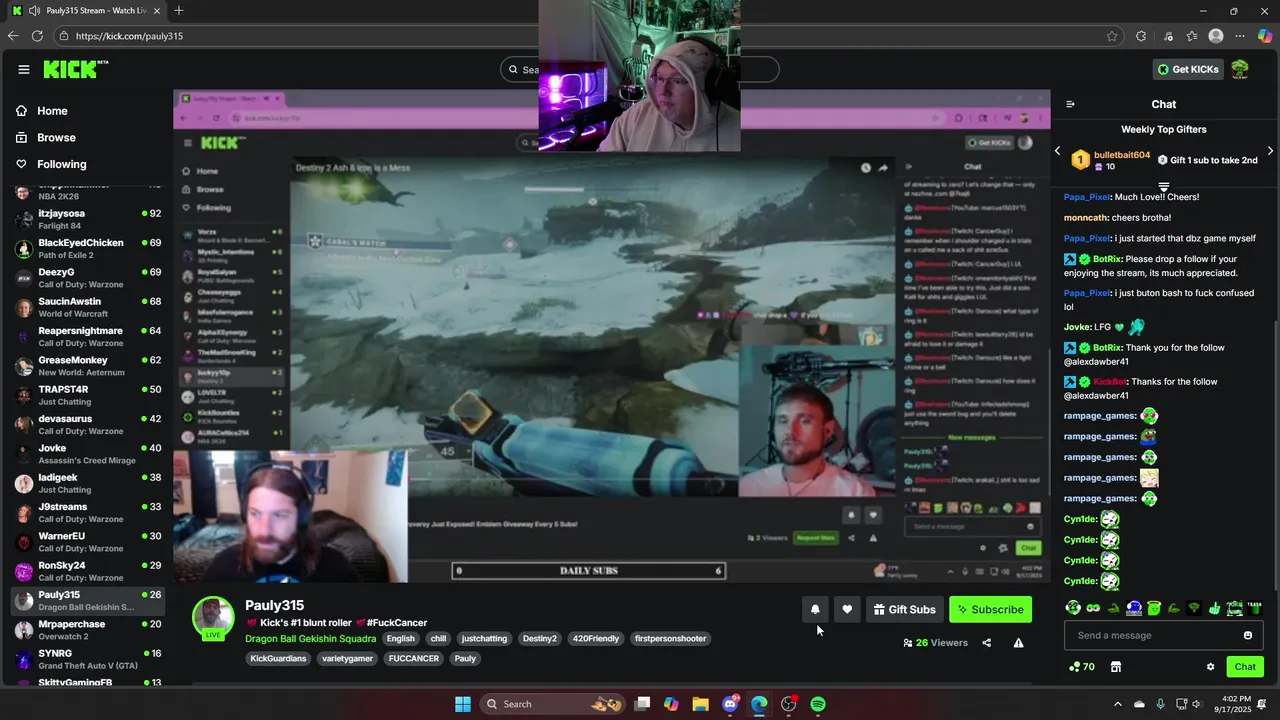This screenshot has height=720, width=1280.
Task: Click the 70 channel points balance
Action: [x=1081, y=667]
